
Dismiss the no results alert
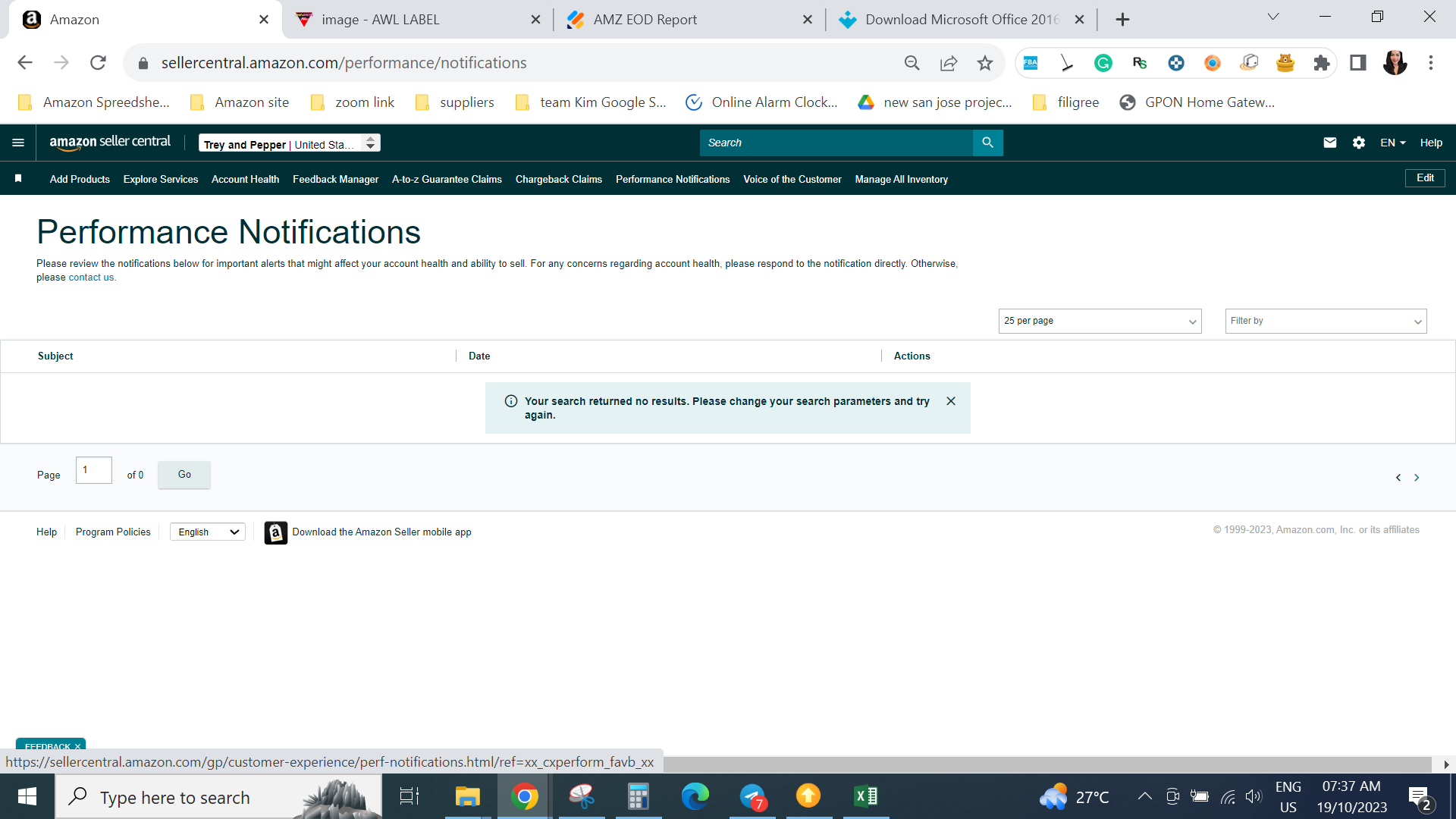click(x=951, y=401)
